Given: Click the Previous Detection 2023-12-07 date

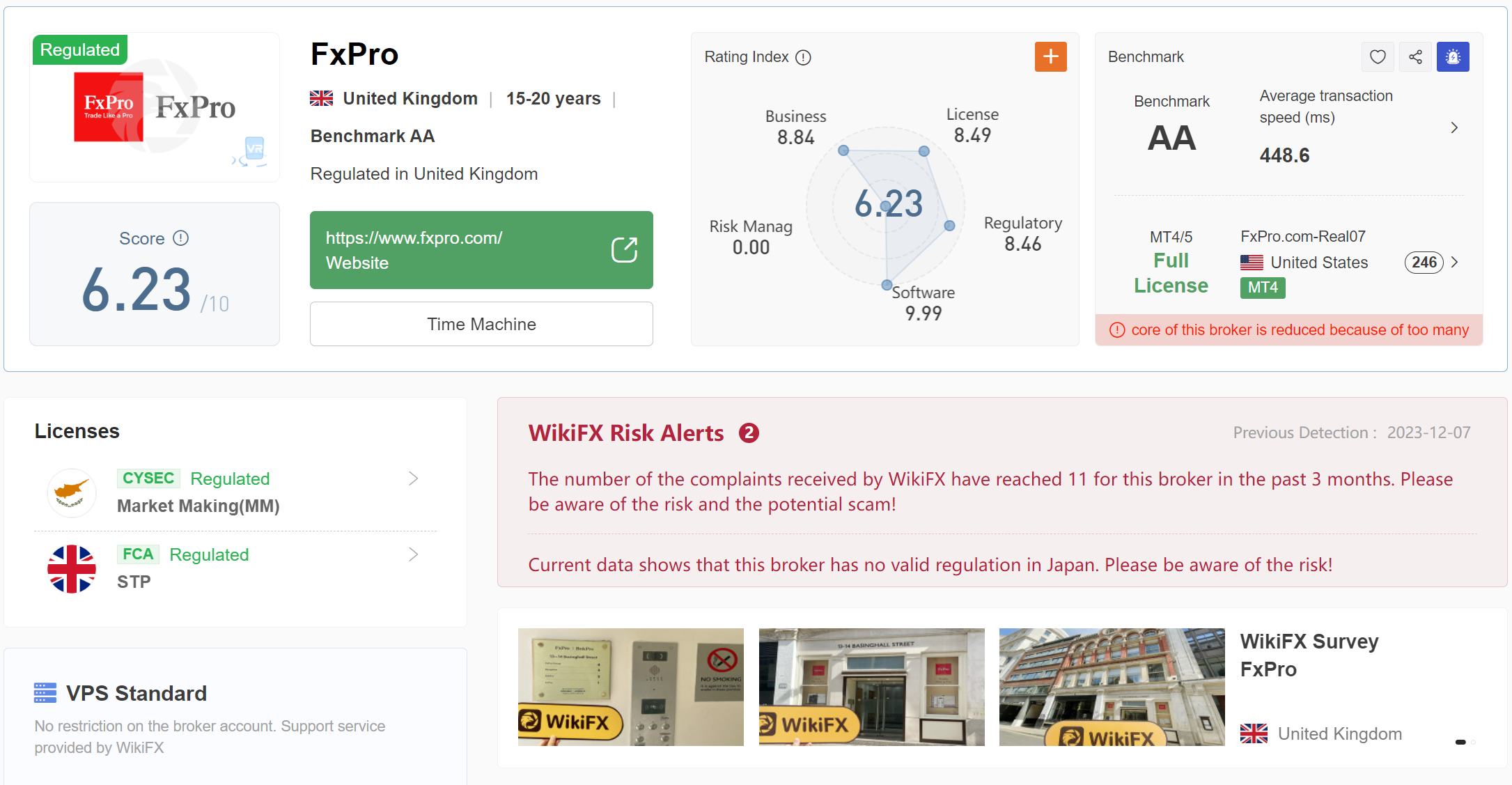Looking at the screenshot, I should click(x=1352, y=433).
